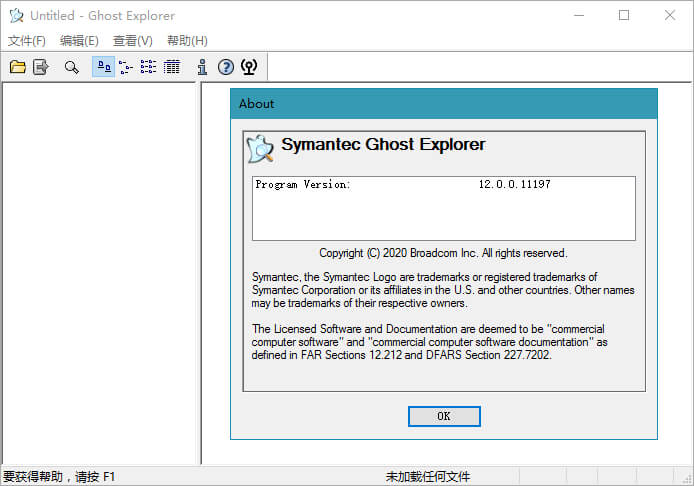Click Program Version number 12.0.0.11197

pyautogui.click(x=514, y=184)
